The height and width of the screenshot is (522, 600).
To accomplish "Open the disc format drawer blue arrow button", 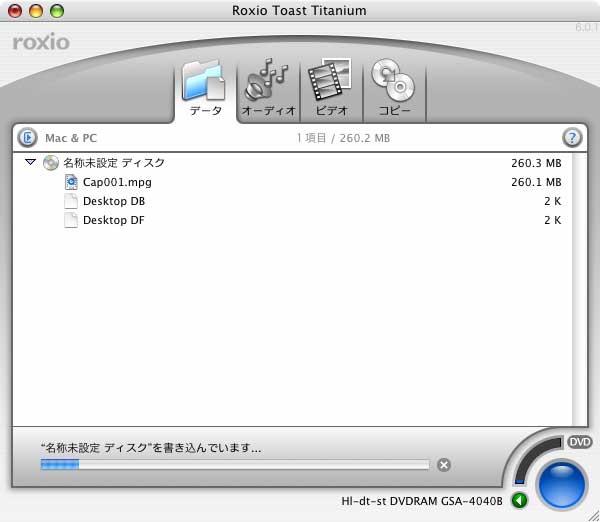I will pos(28,138).
